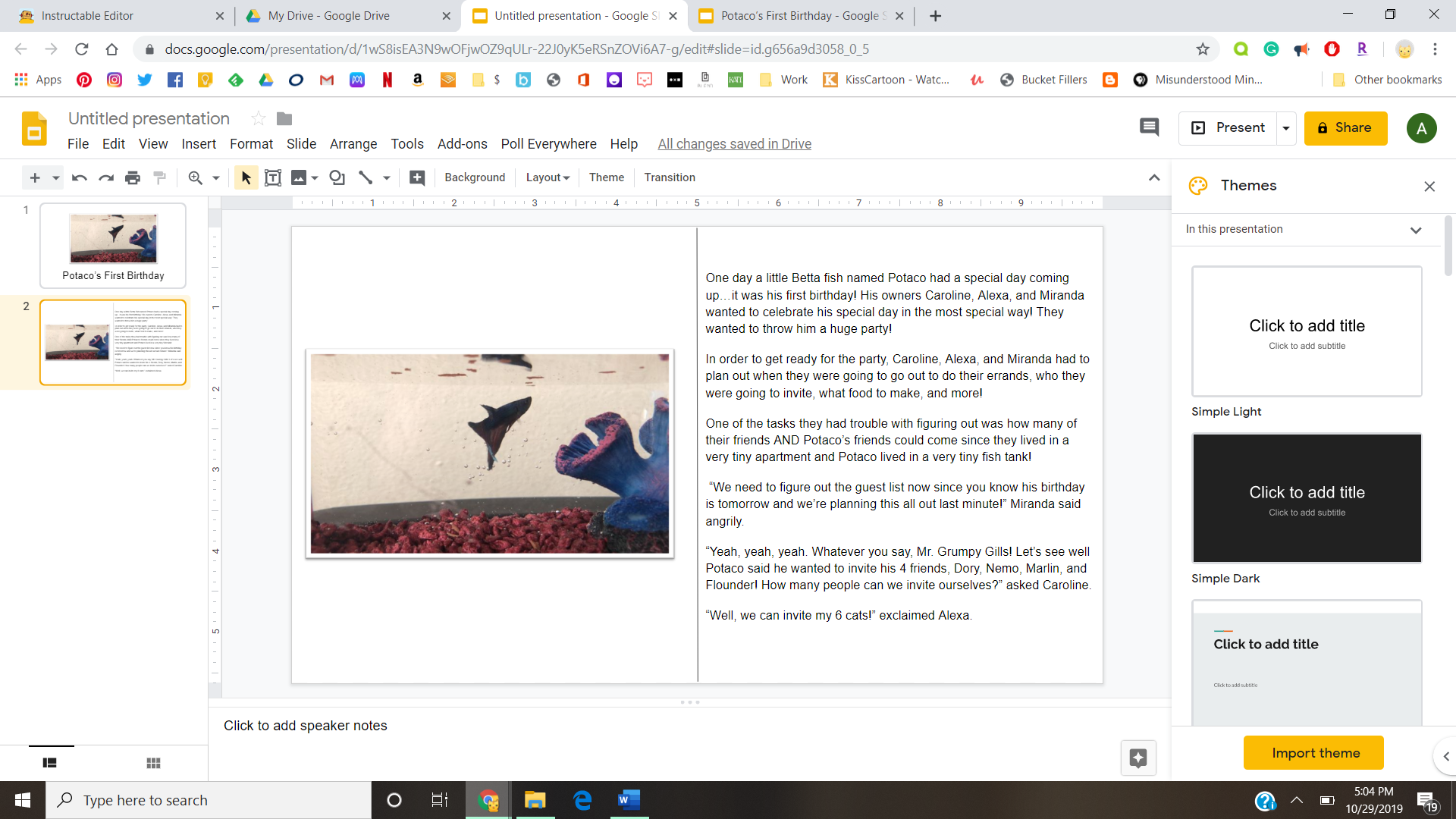Open the Insert menu
The width and height of the screenshot is (1456, 819).
(199, 143)
